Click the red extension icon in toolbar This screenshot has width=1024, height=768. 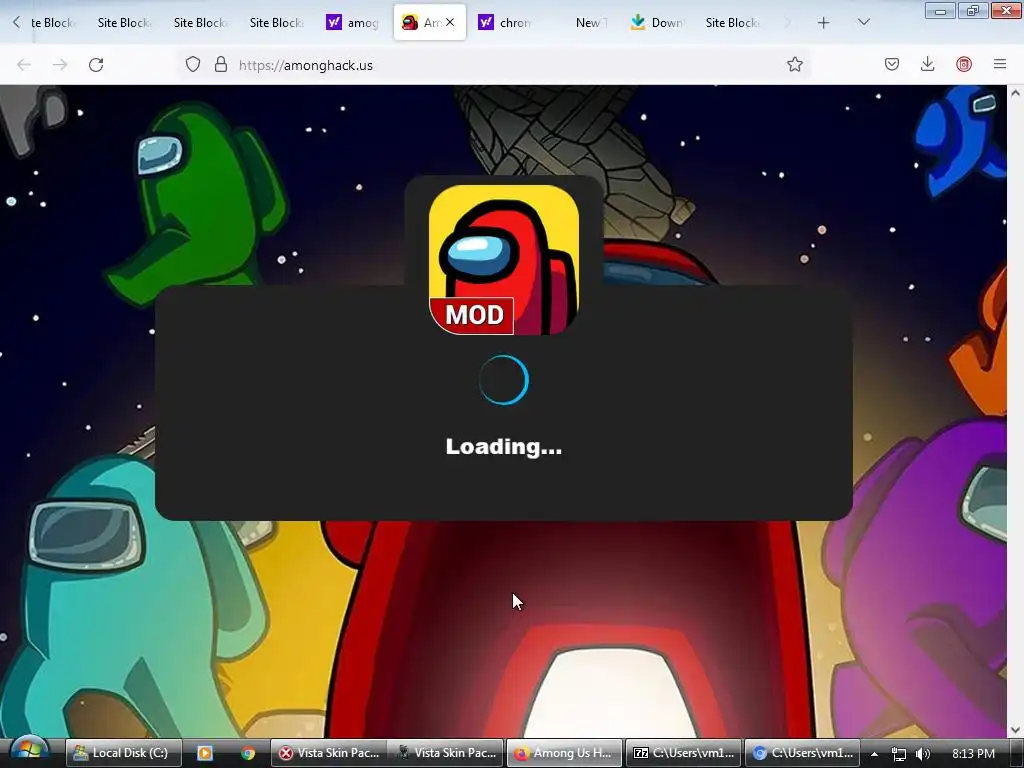point(964,65)
